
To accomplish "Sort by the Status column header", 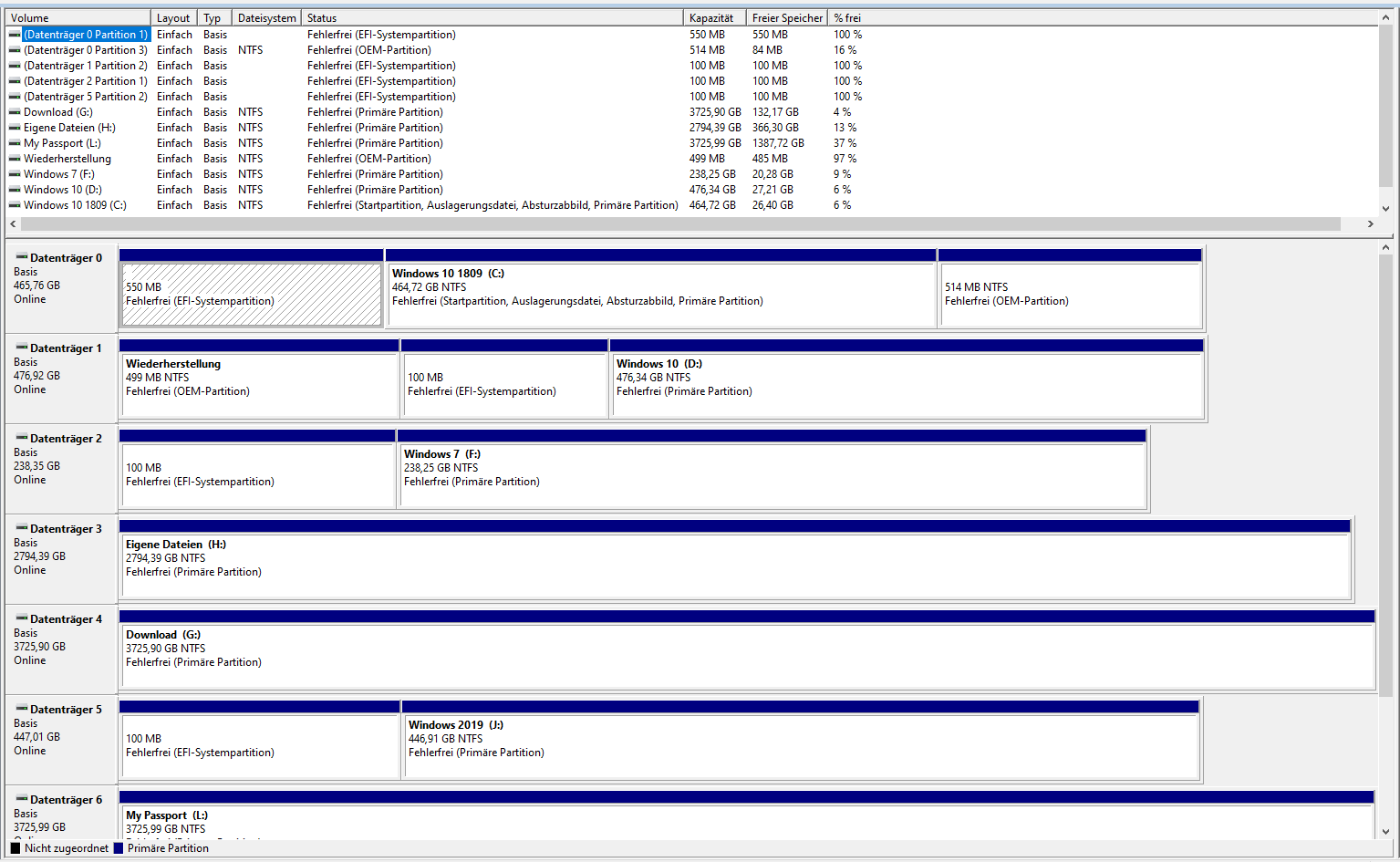I will pyautogui.click(x=493, y=17).
